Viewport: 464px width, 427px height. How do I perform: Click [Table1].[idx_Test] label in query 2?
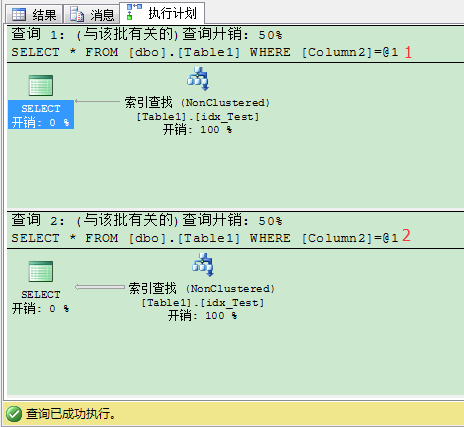203,303
